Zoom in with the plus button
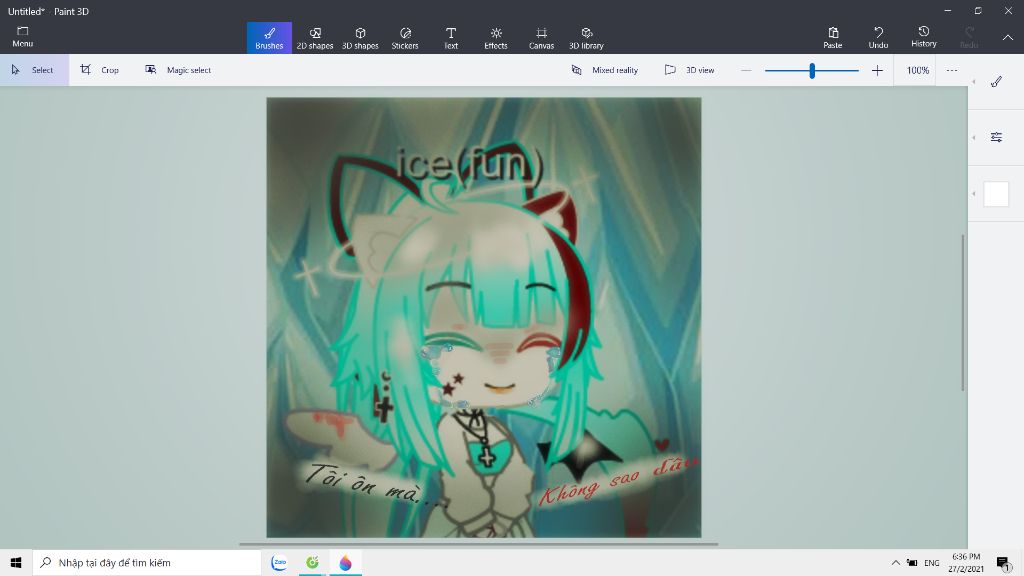 877,70
